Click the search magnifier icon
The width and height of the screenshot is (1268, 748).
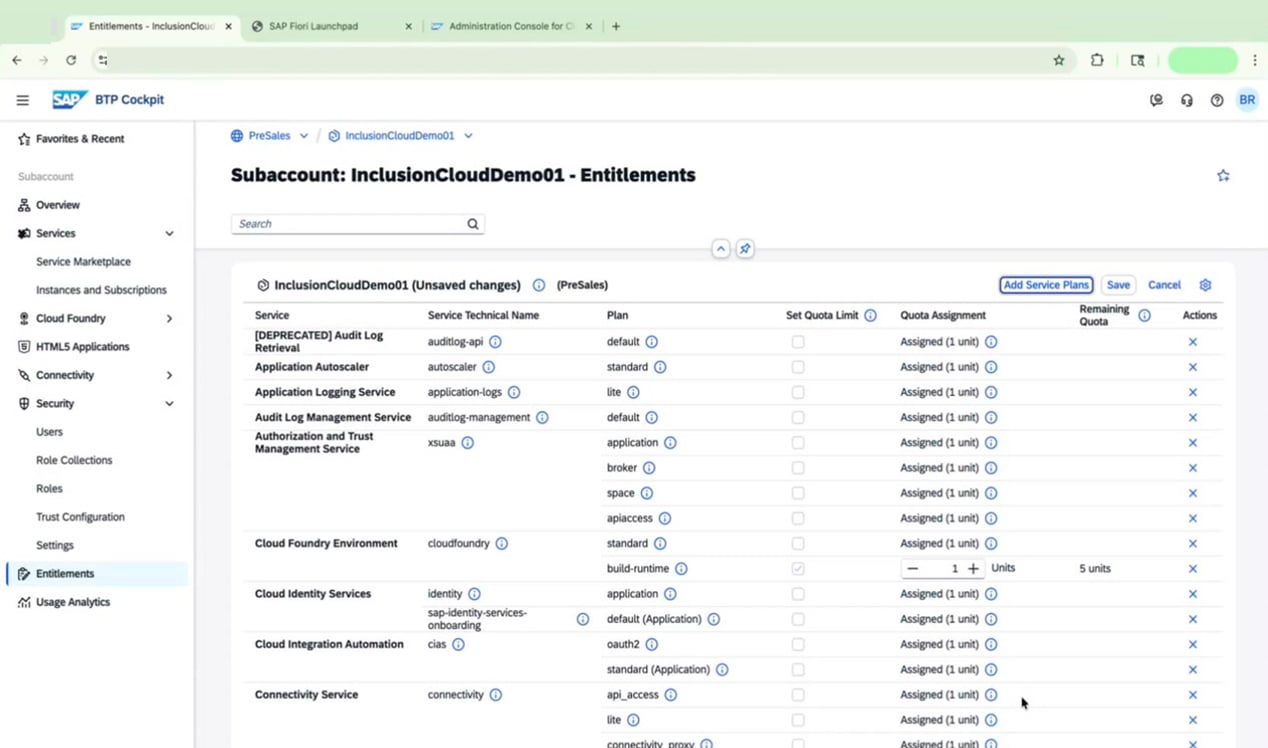point(473,224)
